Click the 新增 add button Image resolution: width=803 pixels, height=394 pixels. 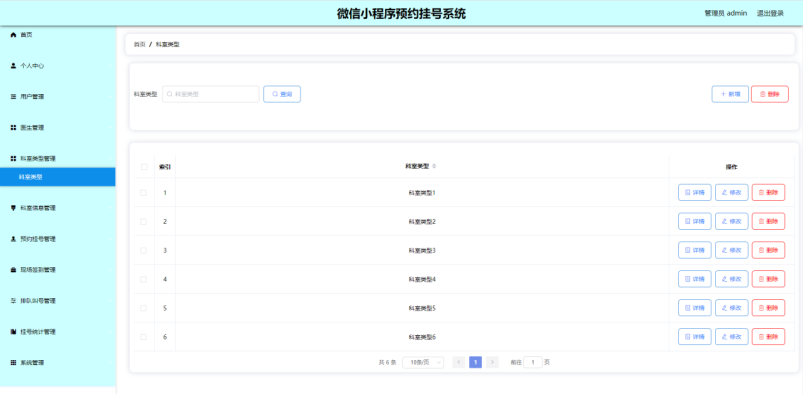pos(730,94)
